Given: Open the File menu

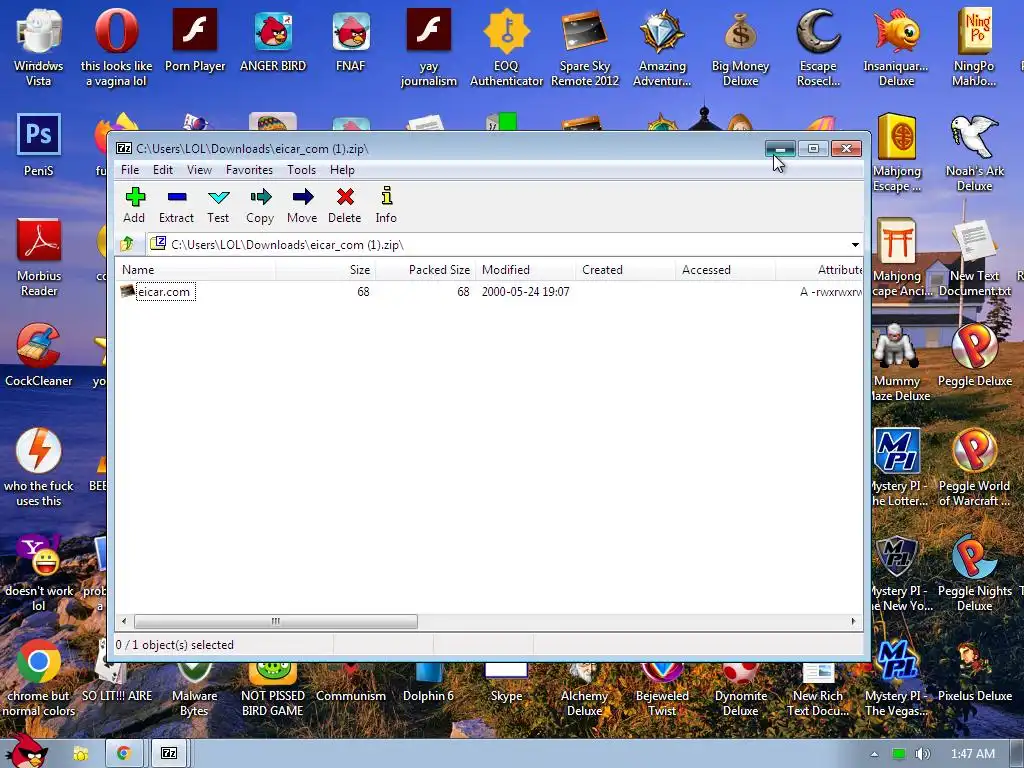Looking at the screenshot, I should (130, 170).
